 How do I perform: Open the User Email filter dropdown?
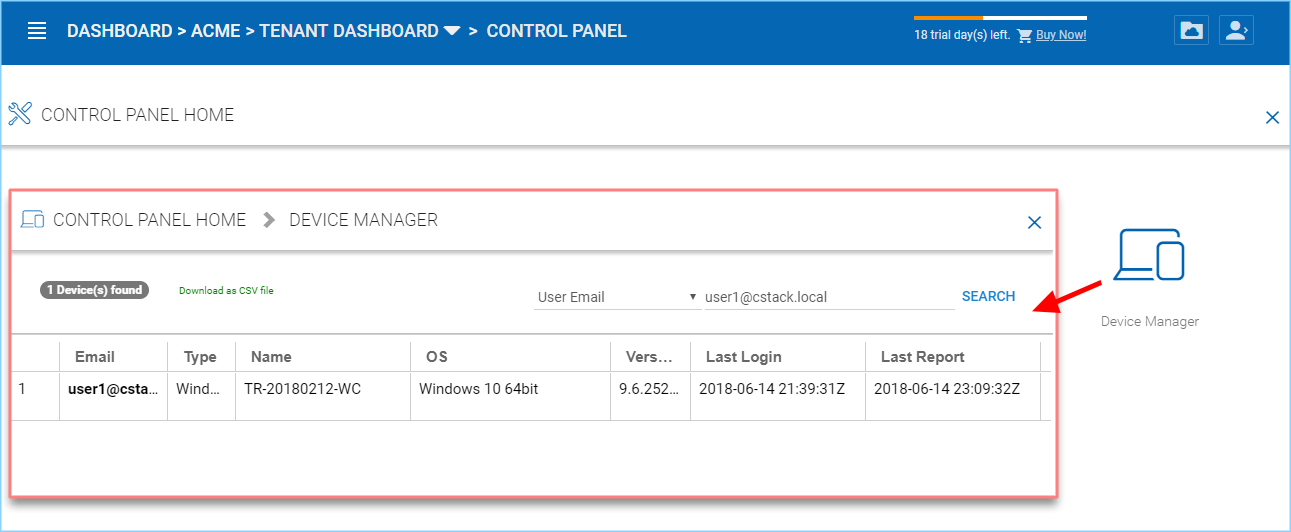pos(617,297)
